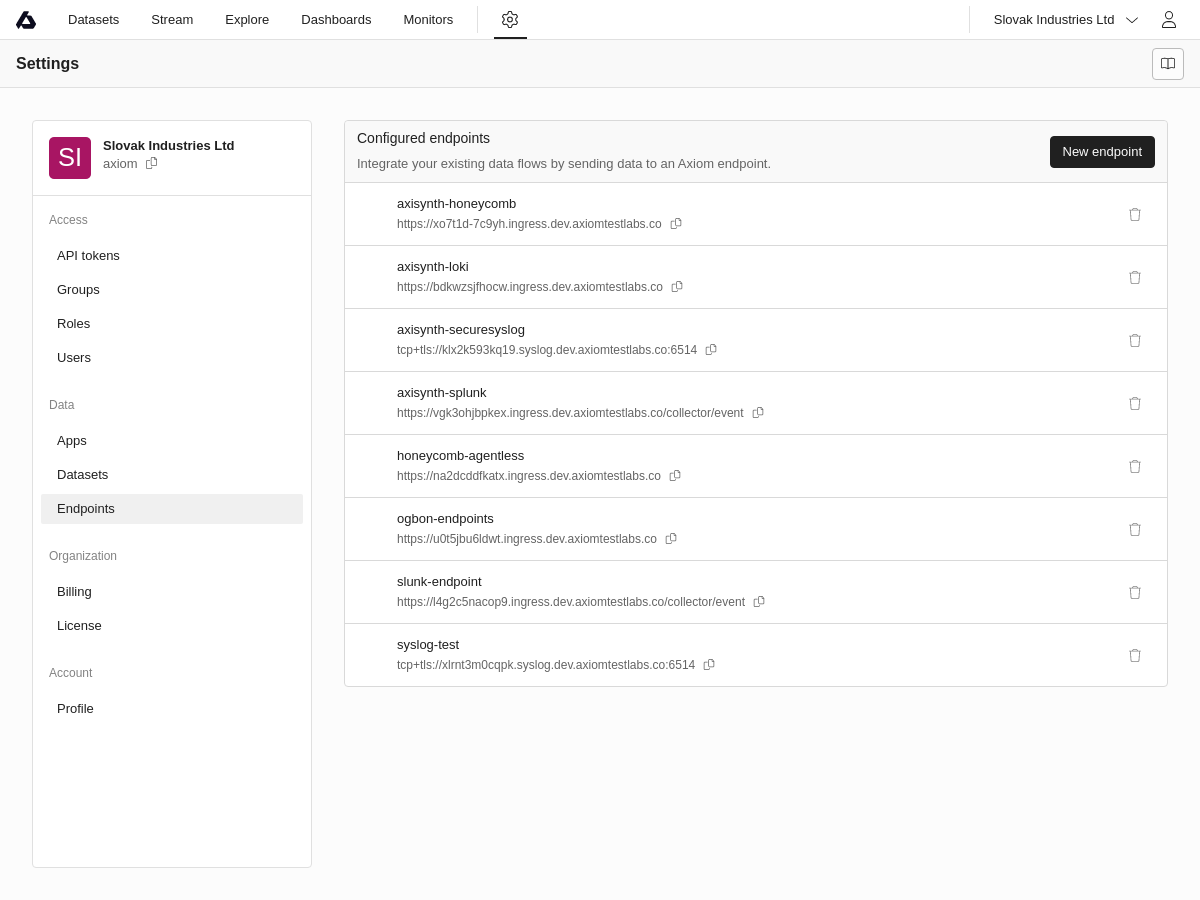Copy the axiom organization ID
Image resolution: width=1200 pixels, height=900 pixels.
tap(152, 163)
